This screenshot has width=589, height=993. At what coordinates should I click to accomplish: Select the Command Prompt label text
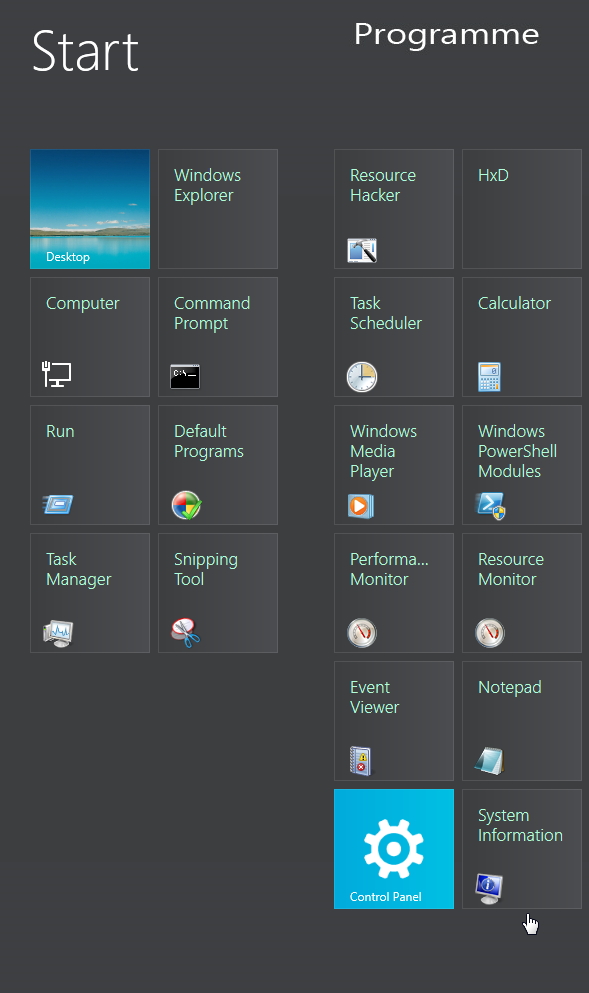coord(212,313)
